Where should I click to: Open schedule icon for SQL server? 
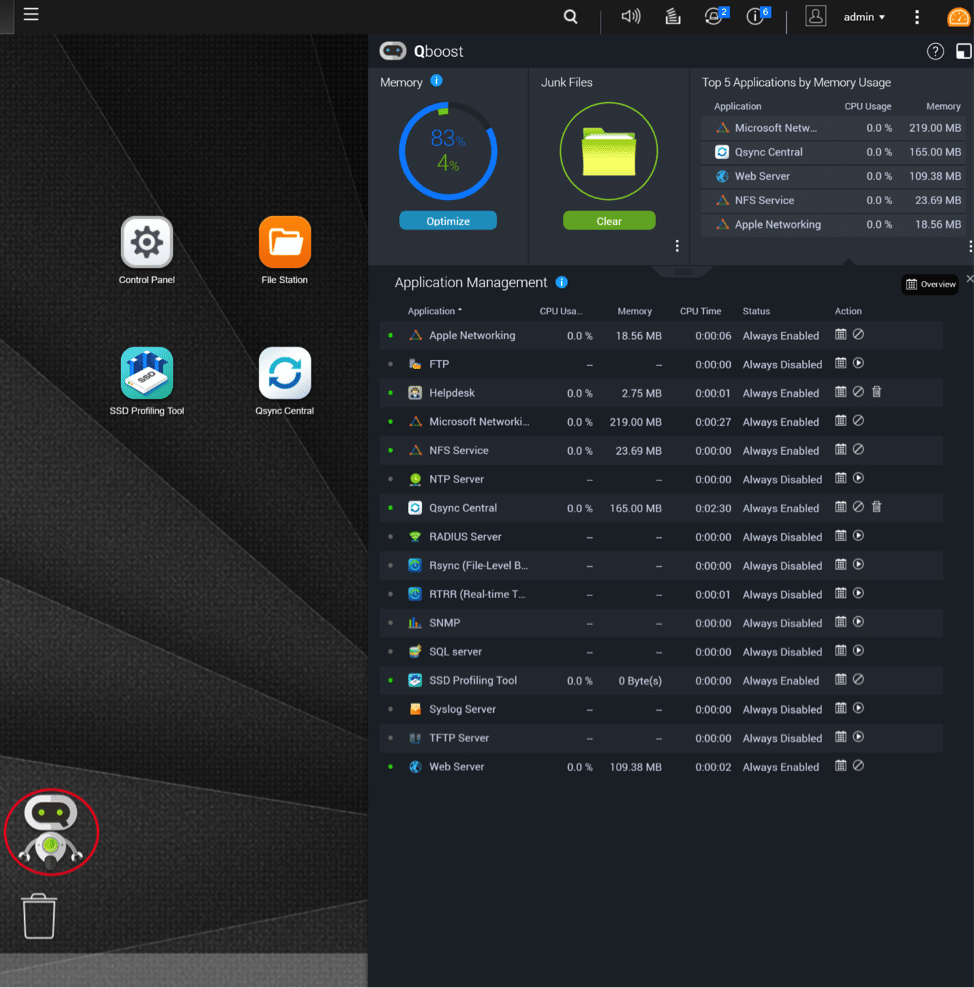pos(840,651)
